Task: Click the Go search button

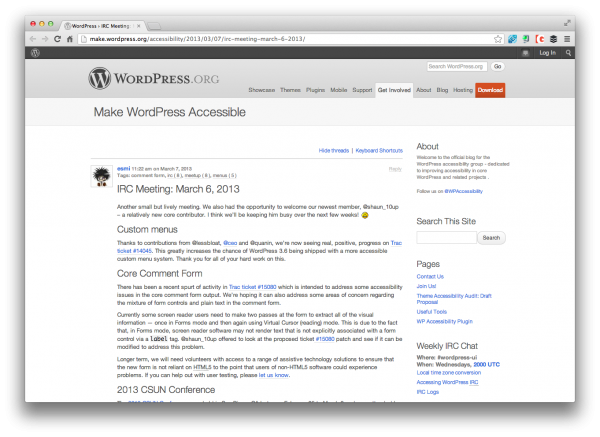Action: click(x=497, y=67)
